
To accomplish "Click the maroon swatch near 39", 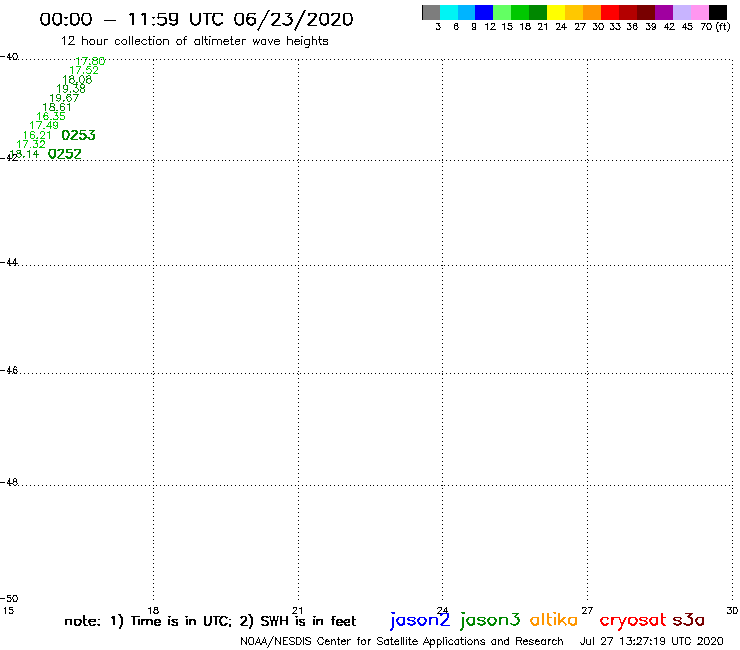I will (x=646, y=12).
